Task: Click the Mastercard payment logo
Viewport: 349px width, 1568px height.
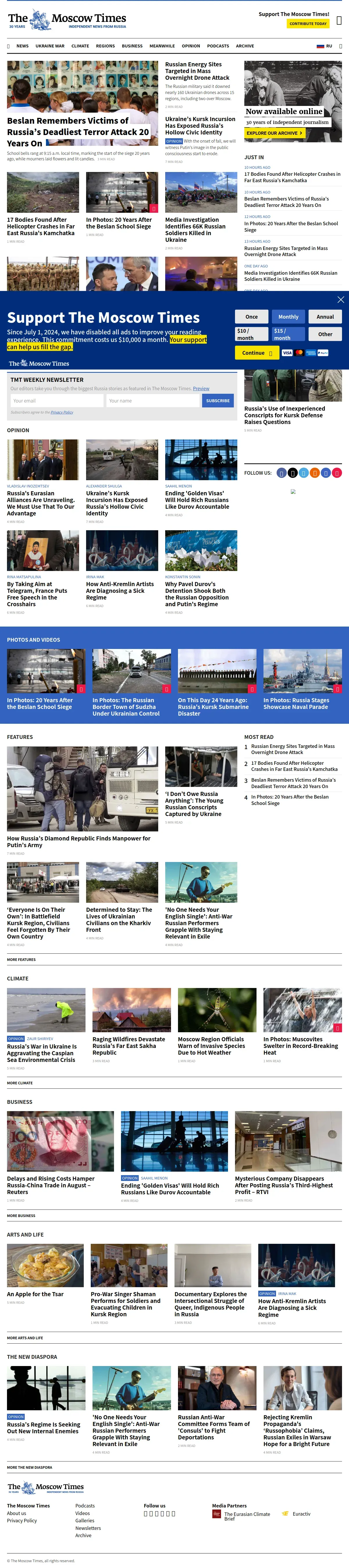Action: (299, 352)
